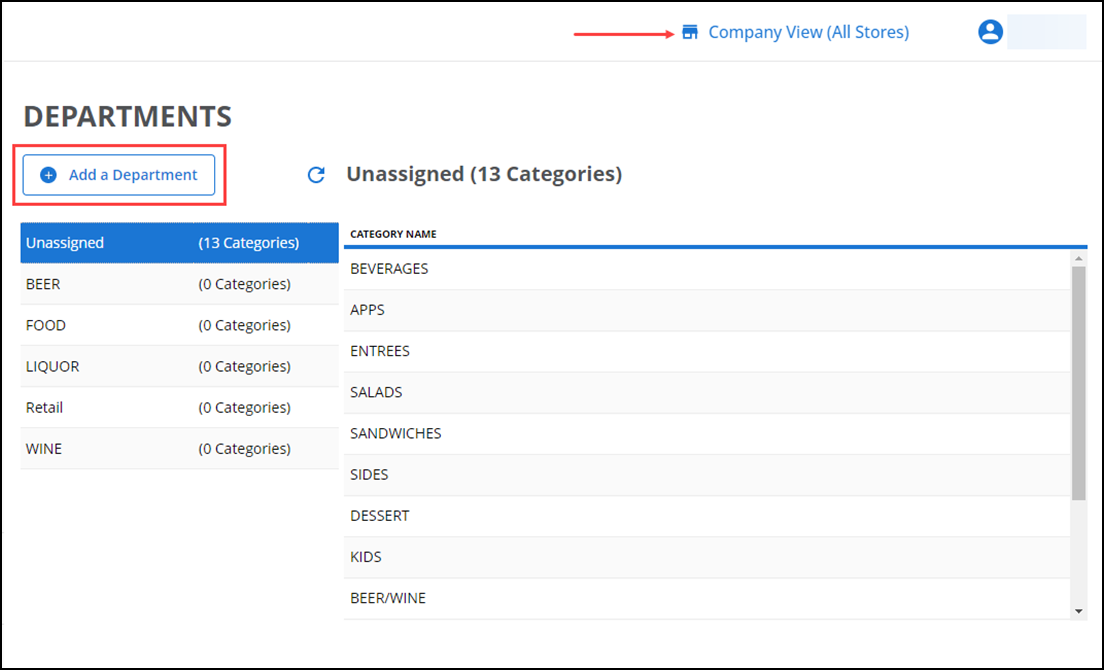1104x670 pixels.
Task: Select the FOOD department
Action: 180,325
